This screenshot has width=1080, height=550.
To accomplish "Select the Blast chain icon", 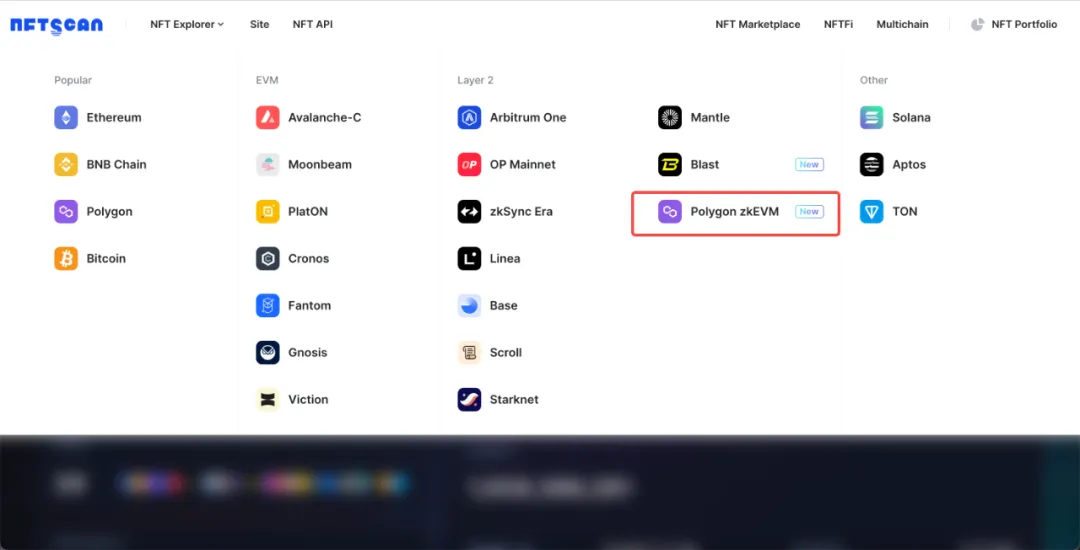I will tap(669, 165).
